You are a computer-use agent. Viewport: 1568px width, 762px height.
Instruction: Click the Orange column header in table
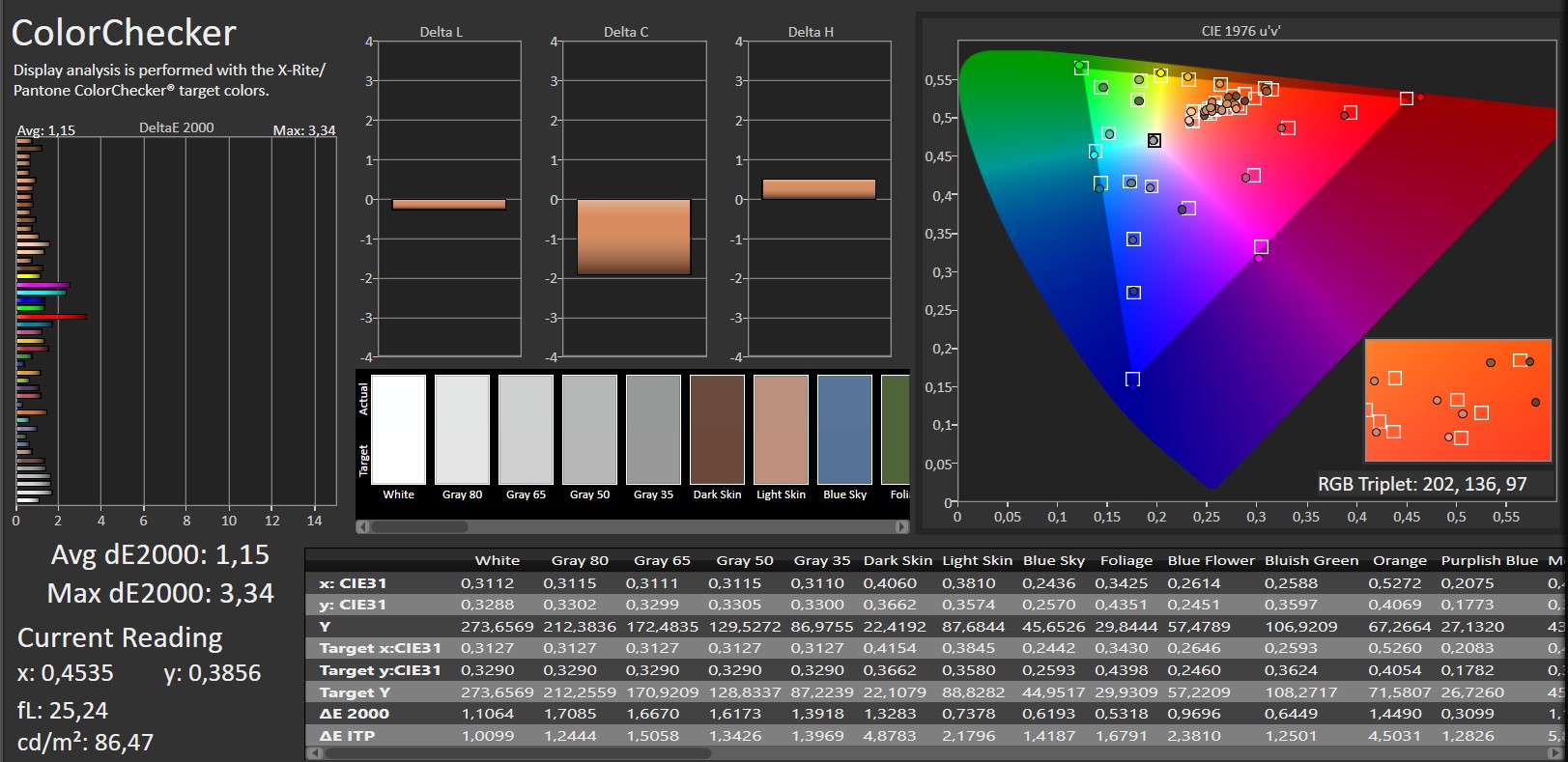(1399, 560)
